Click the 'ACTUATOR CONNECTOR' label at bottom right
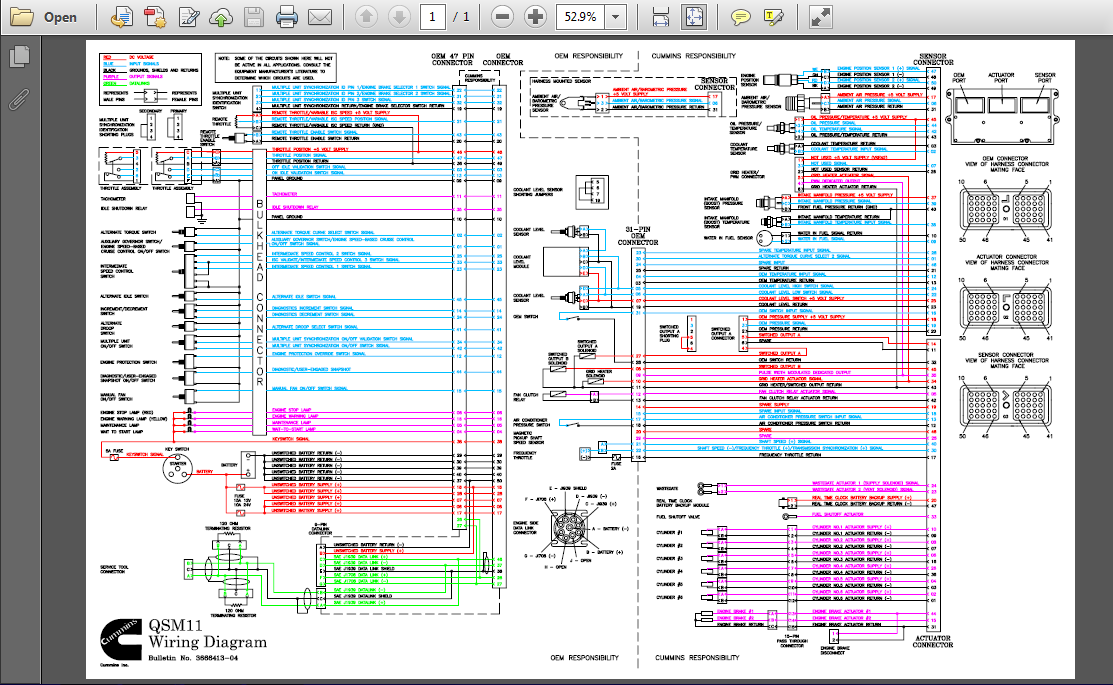 coord(933,641)
